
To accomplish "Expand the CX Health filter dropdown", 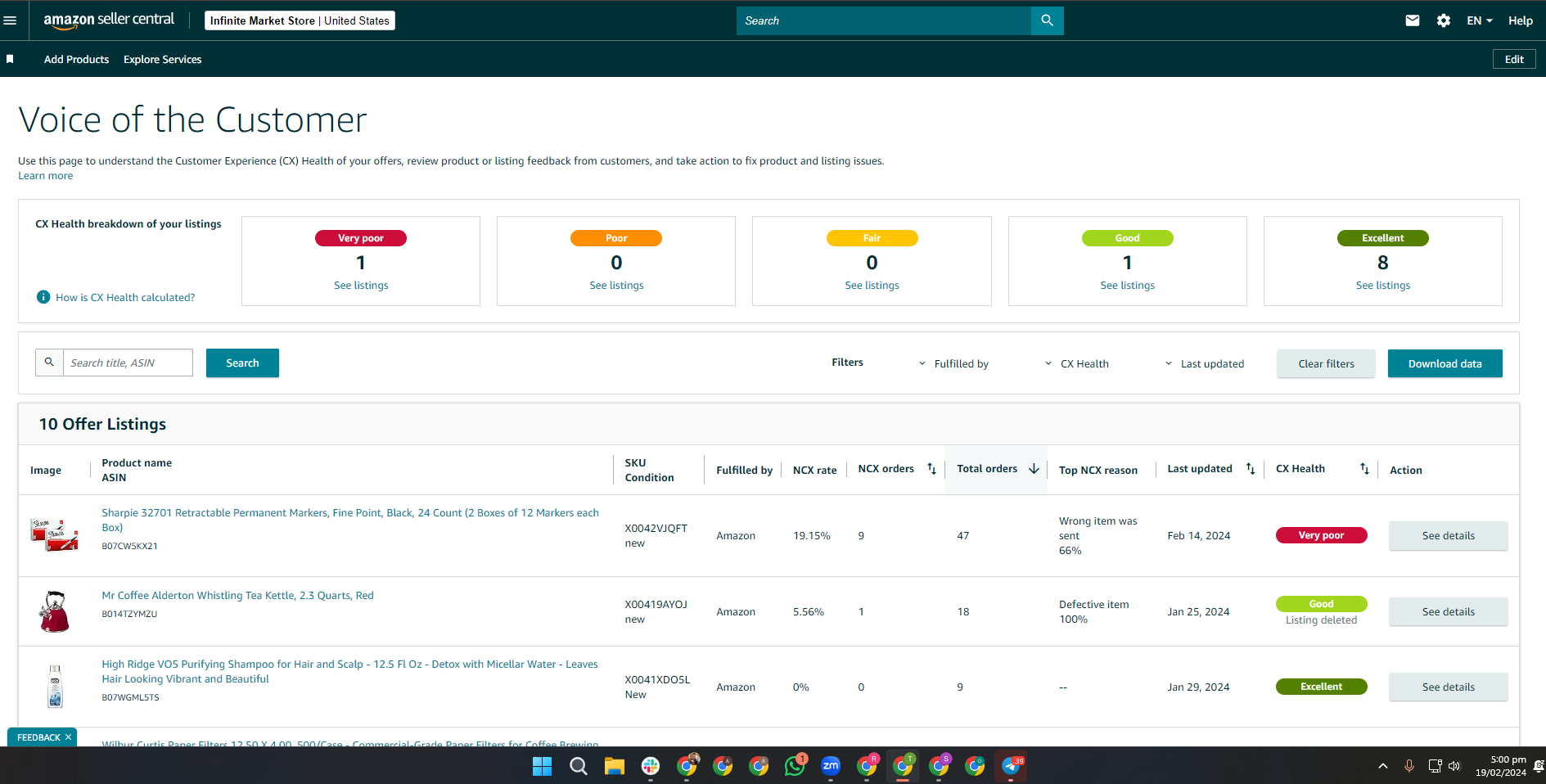I will (x=1076, y=363).
